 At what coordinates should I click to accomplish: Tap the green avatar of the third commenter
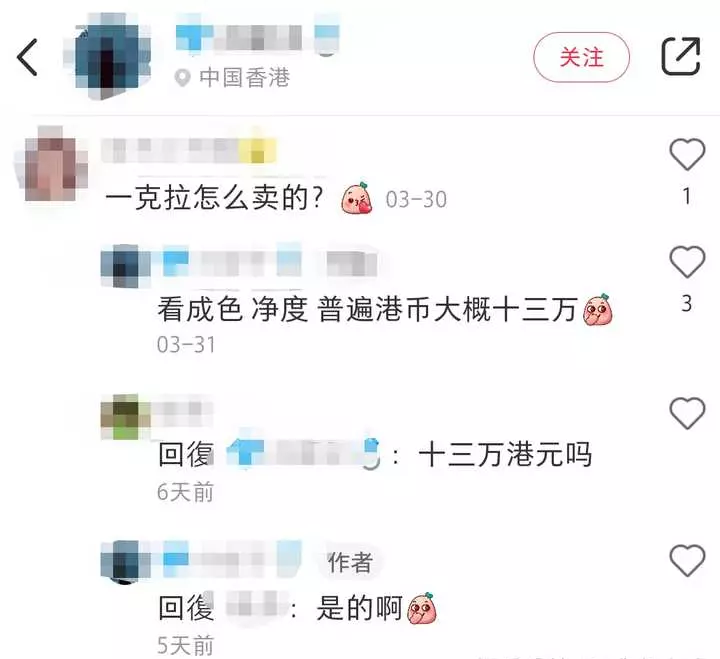[125, 417]
